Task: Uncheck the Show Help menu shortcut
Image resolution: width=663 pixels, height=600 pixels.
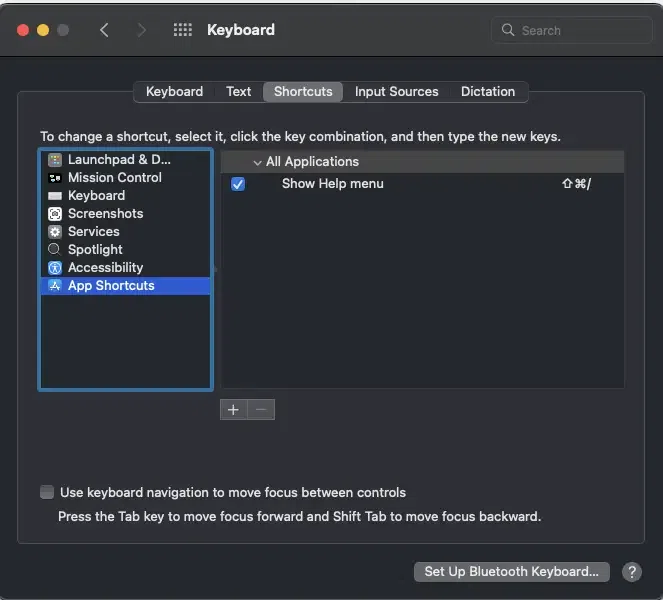Action: pos(238,184)
